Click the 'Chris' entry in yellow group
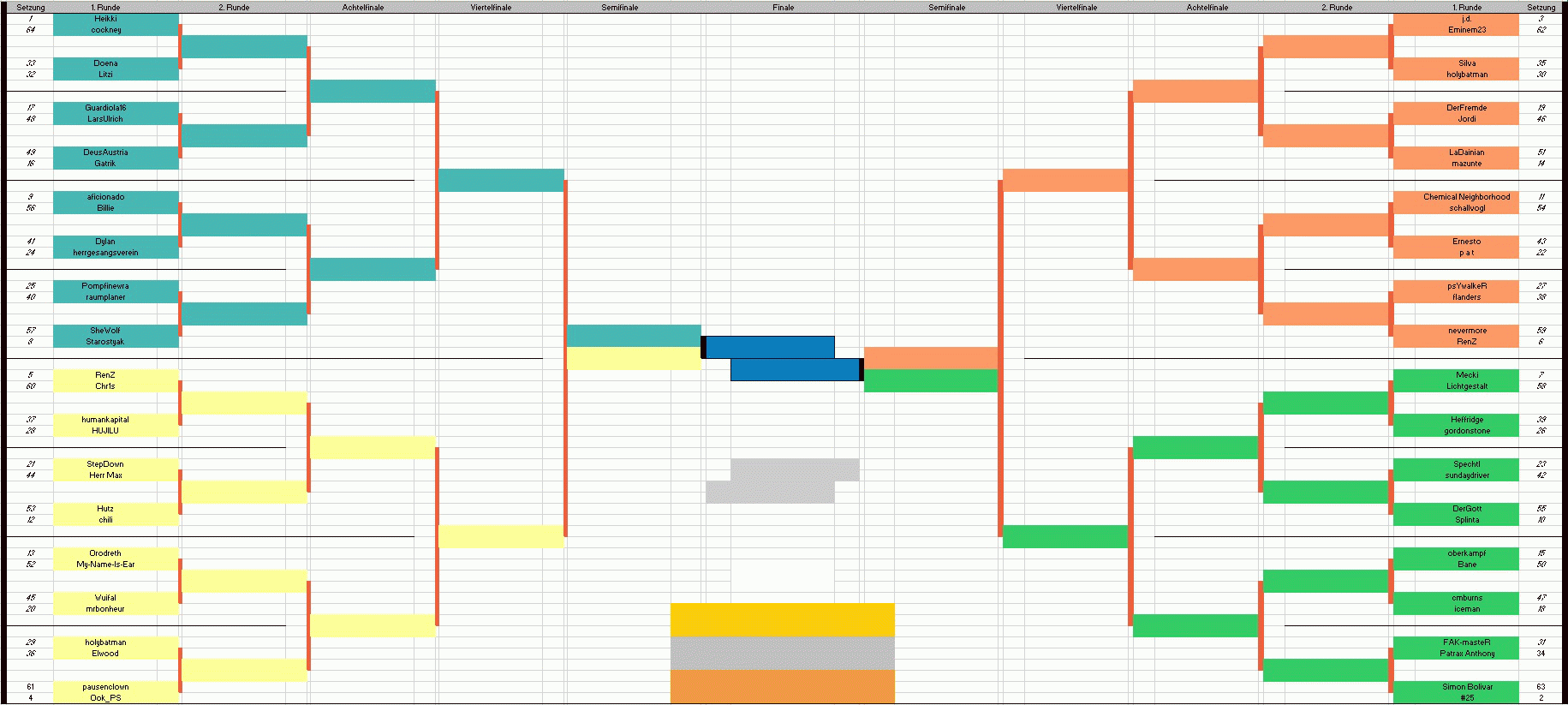 [116, 386]
